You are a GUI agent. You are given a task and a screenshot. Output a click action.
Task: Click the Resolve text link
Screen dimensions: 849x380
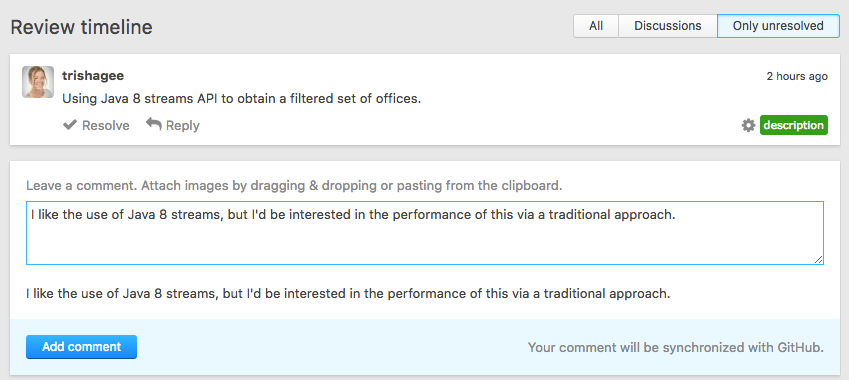point(106,126)
